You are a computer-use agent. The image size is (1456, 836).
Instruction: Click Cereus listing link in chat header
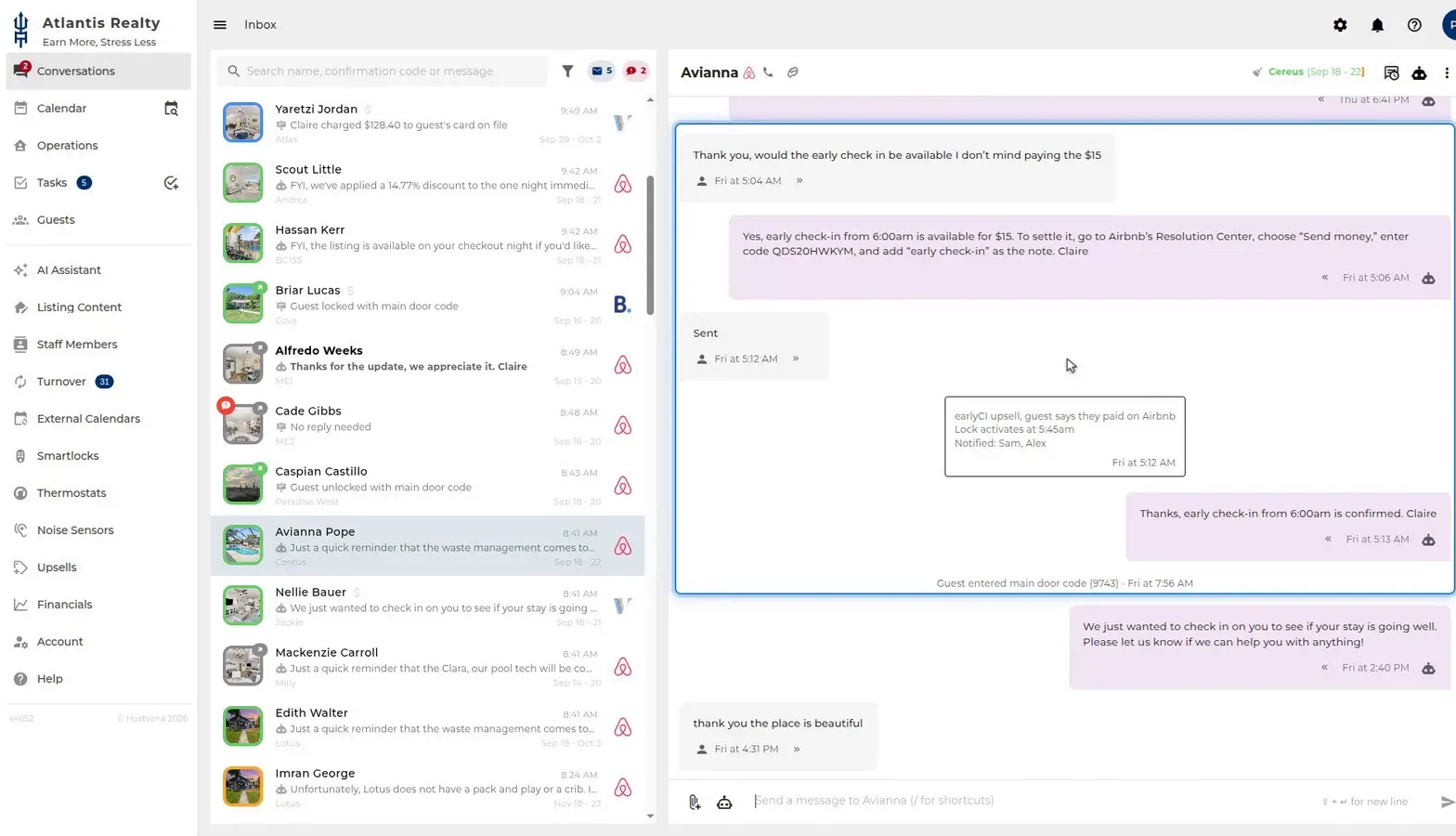(1285, 72)
